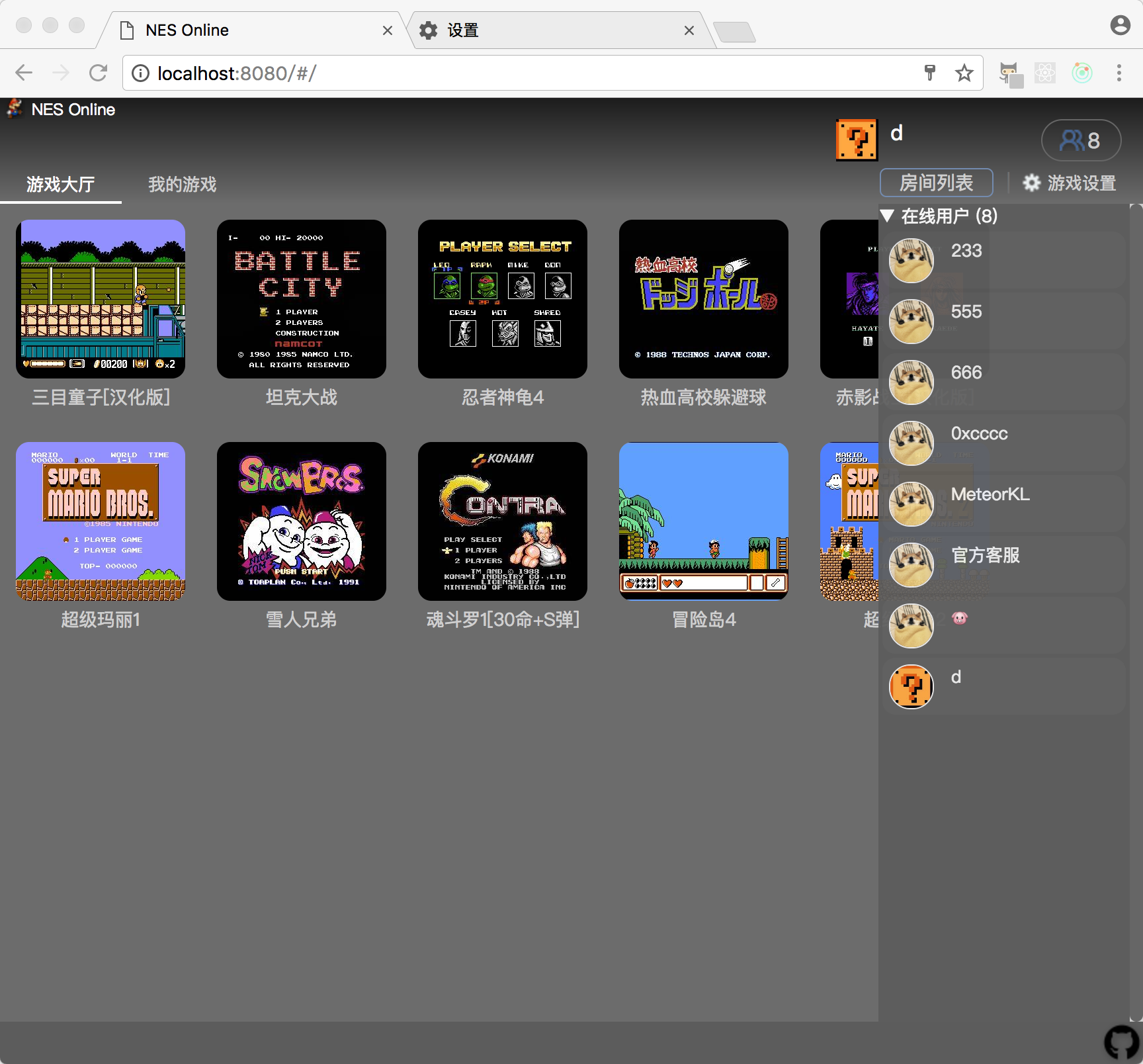This screenshot has height=1064, width=1143.
Task: Go back with the browser back arrow
Action: click(24, 73)
